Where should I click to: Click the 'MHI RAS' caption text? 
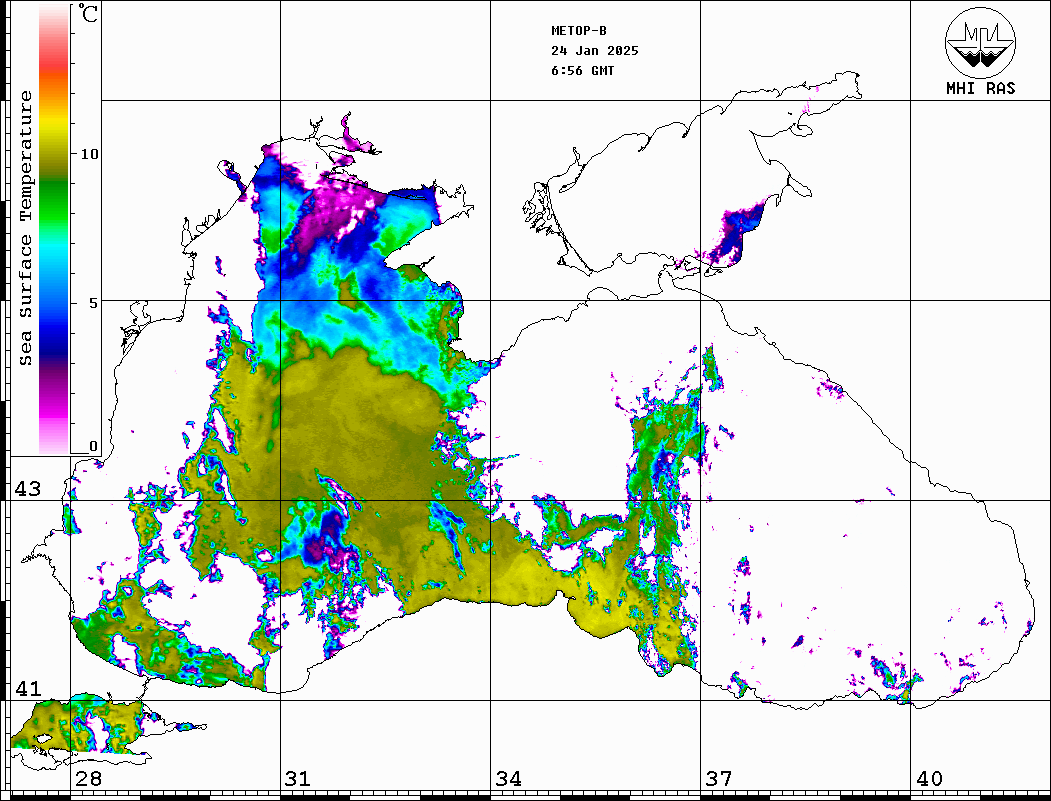[x=981, y=88]
